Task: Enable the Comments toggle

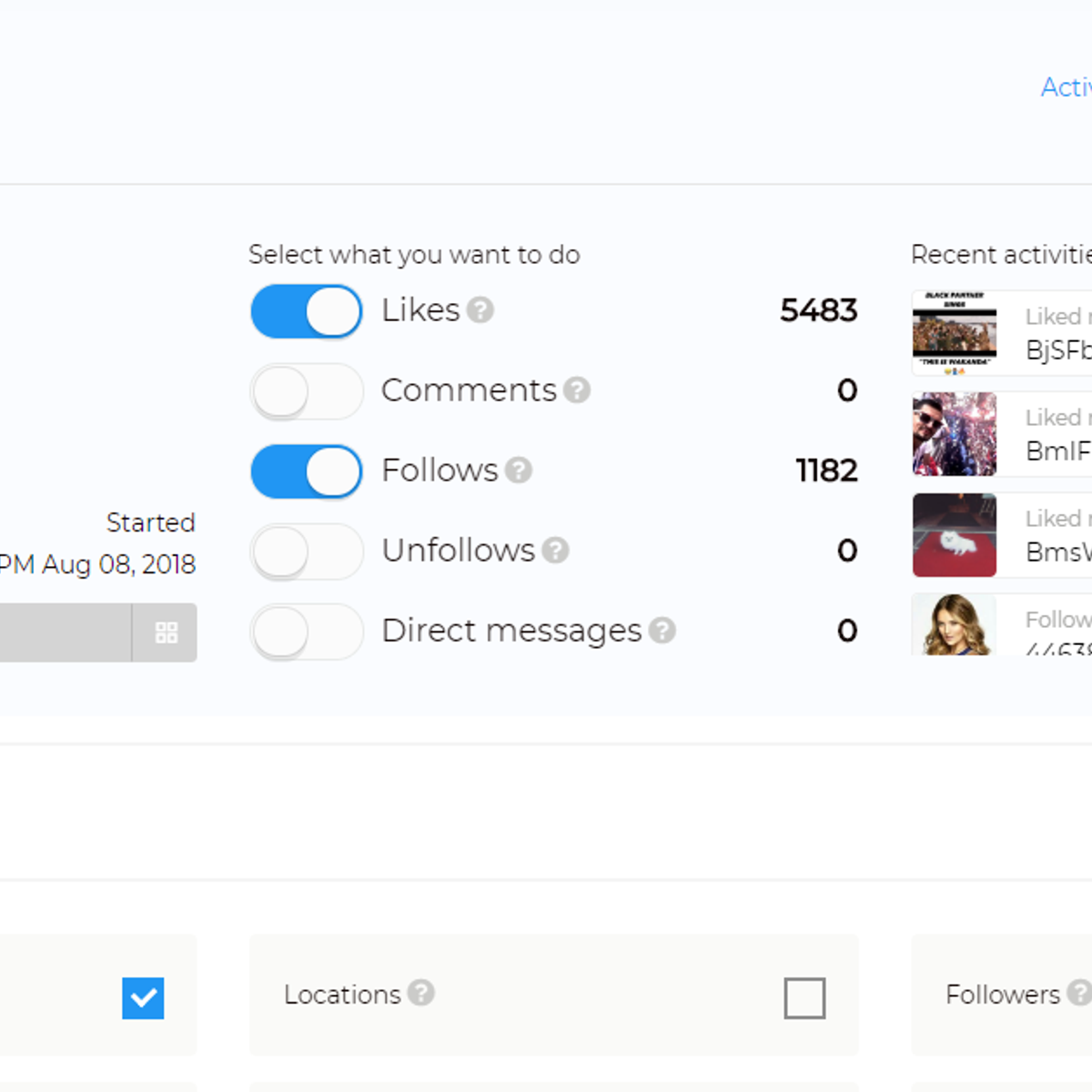Action: click(x=307, y=391)
